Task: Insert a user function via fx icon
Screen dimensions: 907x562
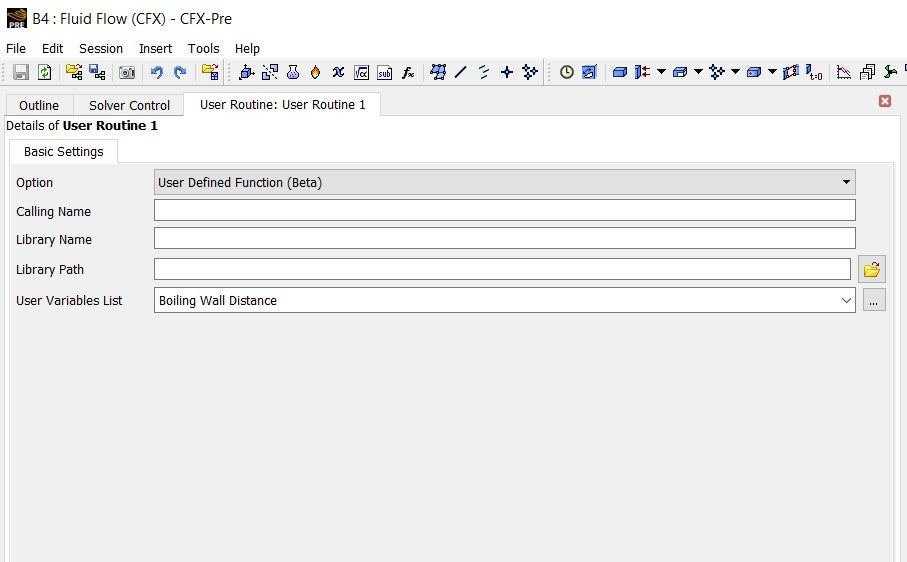Action: pyautogui.click(x=408, y=72)
